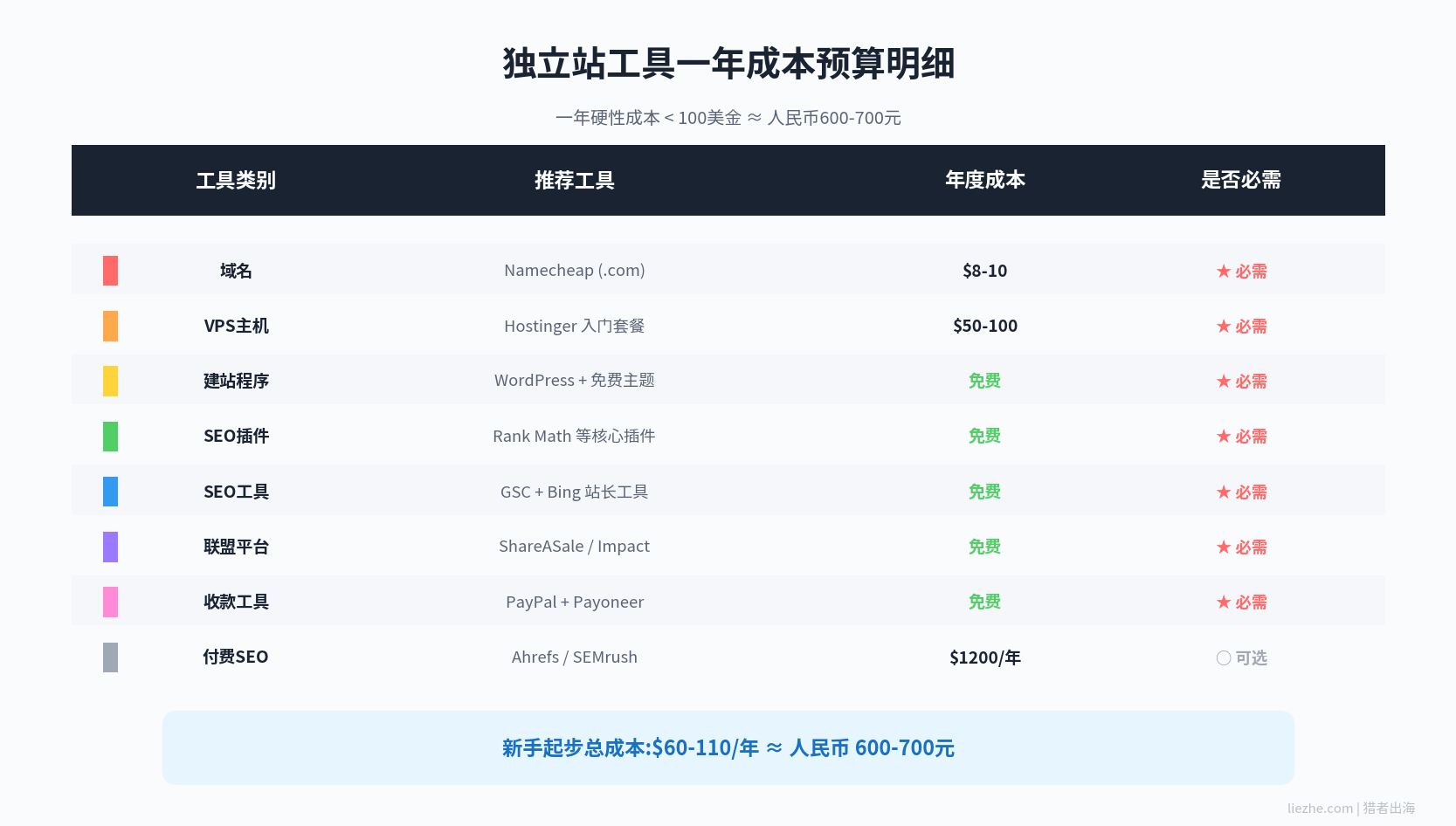Click the 必需 star in the 联盟平台 row

[1223, 547]
